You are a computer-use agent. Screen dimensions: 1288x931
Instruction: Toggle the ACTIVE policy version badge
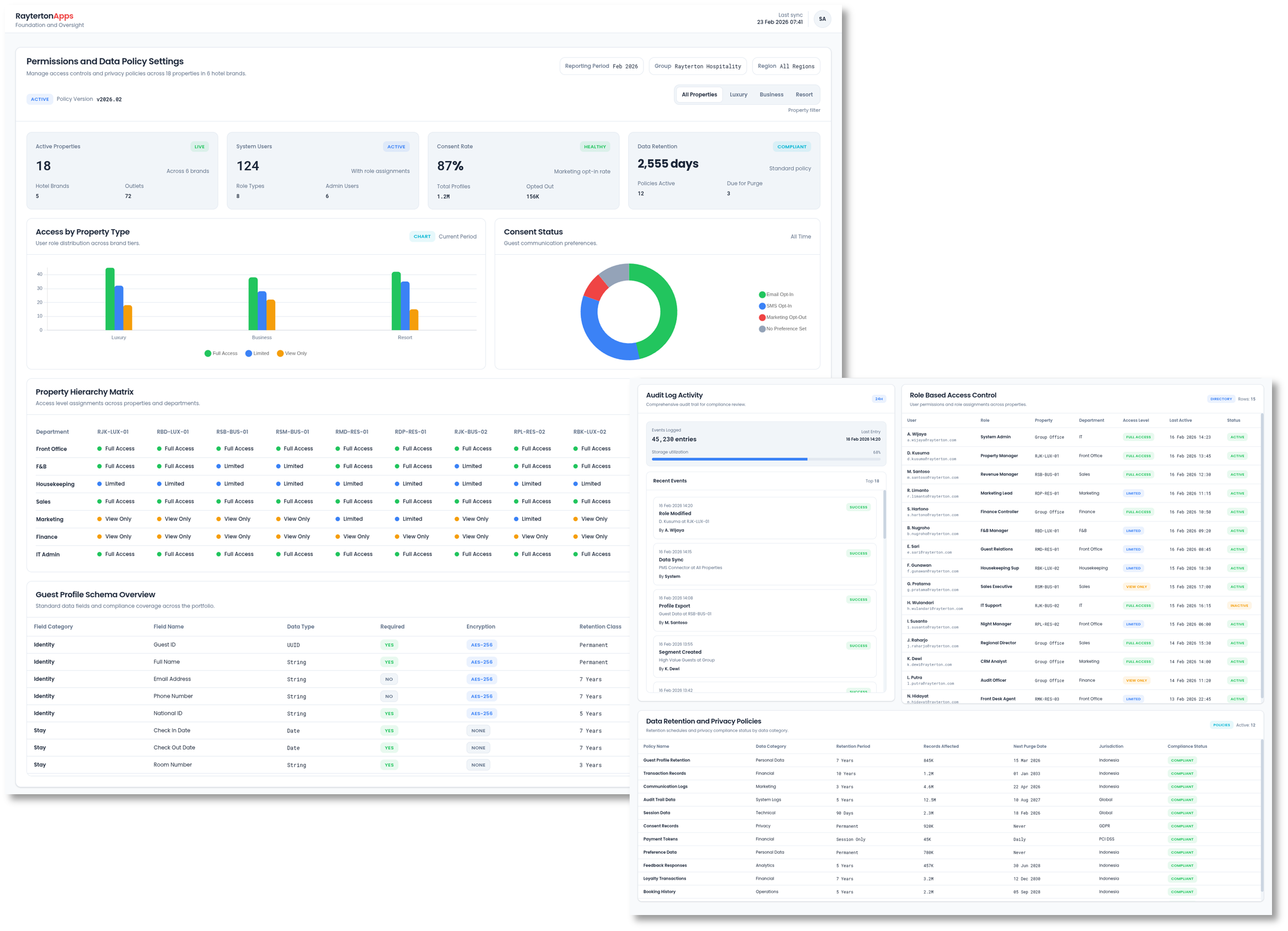(x=40, y=99)
